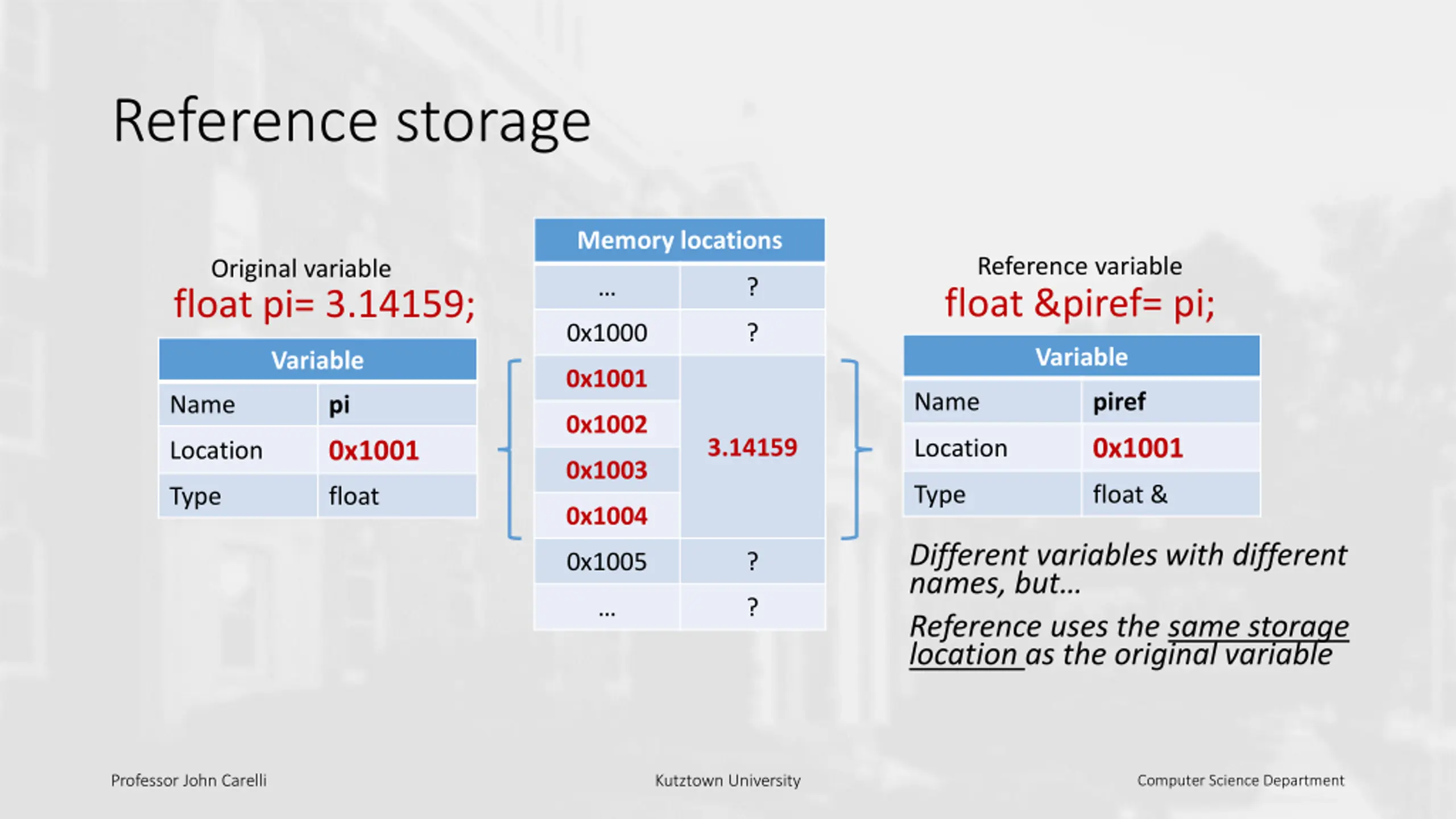Select the "Original variable" caption

(301, 268)
